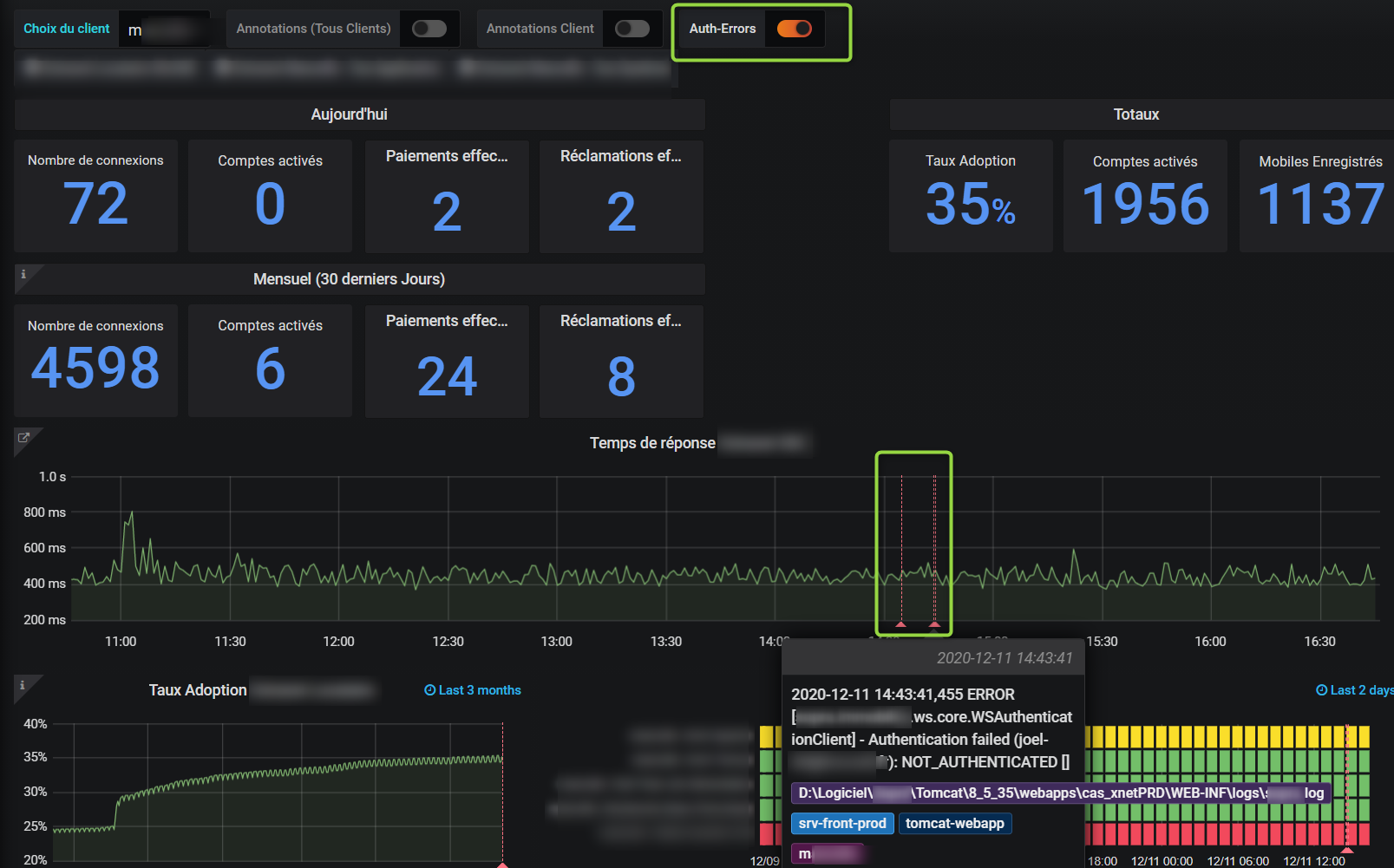The image size is (1394, 868).
Task: Click monthly Réclamations value 8
Action: pos(621,376)
